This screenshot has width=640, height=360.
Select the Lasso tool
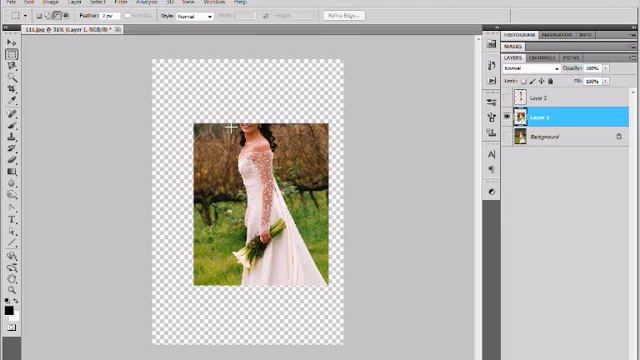click(11, 66)
